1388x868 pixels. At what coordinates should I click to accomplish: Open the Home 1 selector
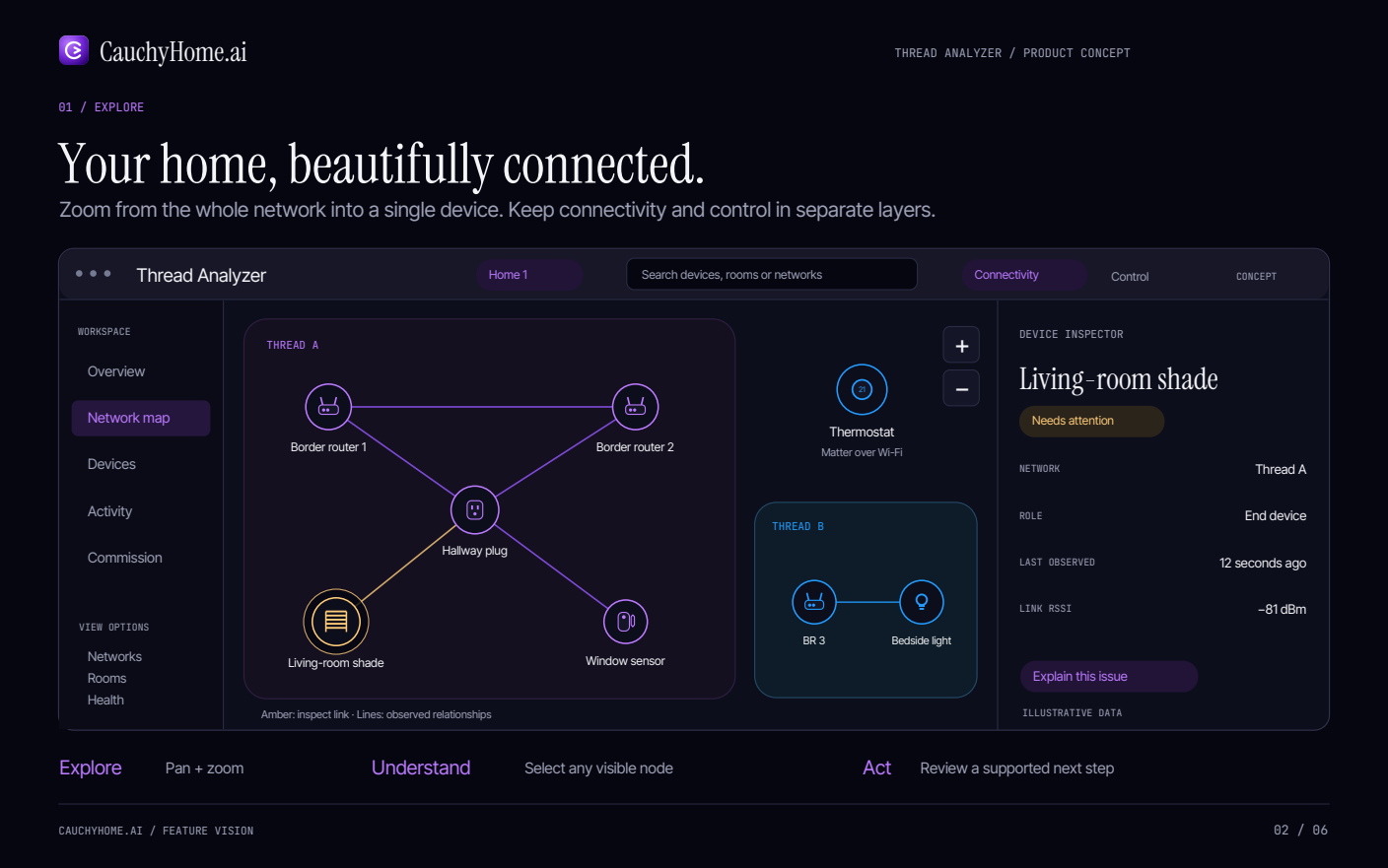tap(529, 275)
